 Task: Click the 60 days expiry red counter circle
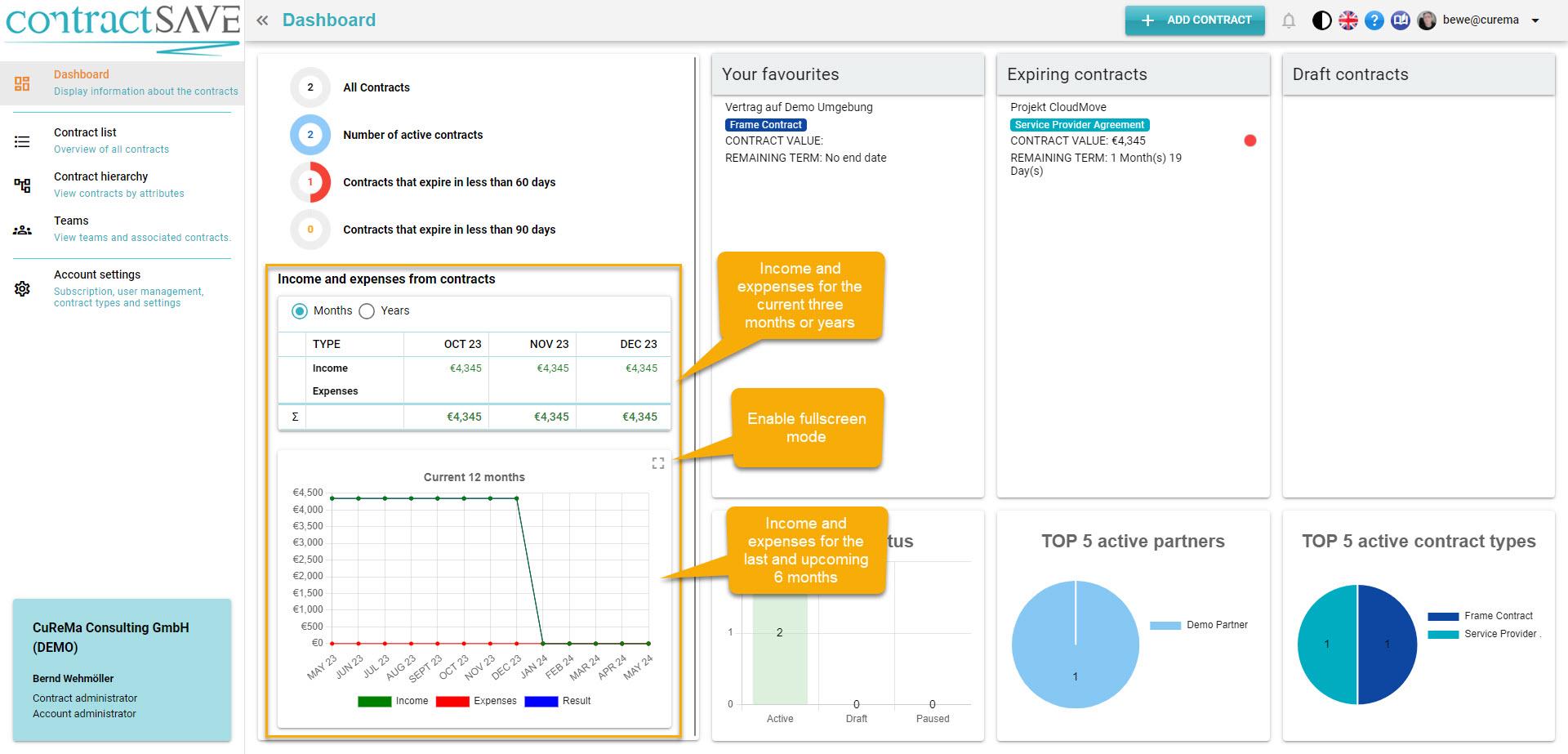coord(310,182)
